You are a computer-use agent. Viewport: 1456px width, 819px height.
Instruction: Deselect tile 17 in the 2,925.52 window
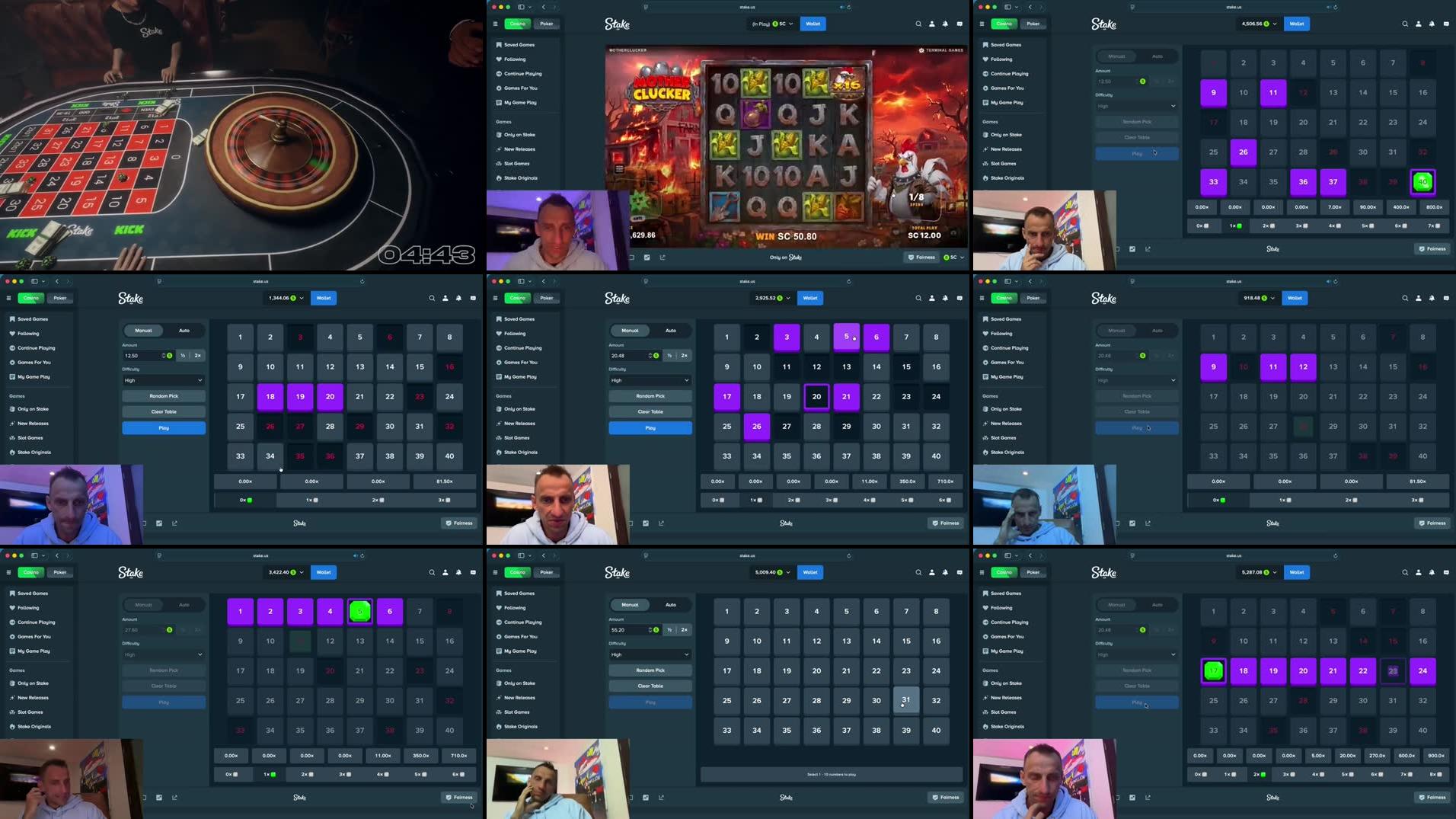[727, 396]
